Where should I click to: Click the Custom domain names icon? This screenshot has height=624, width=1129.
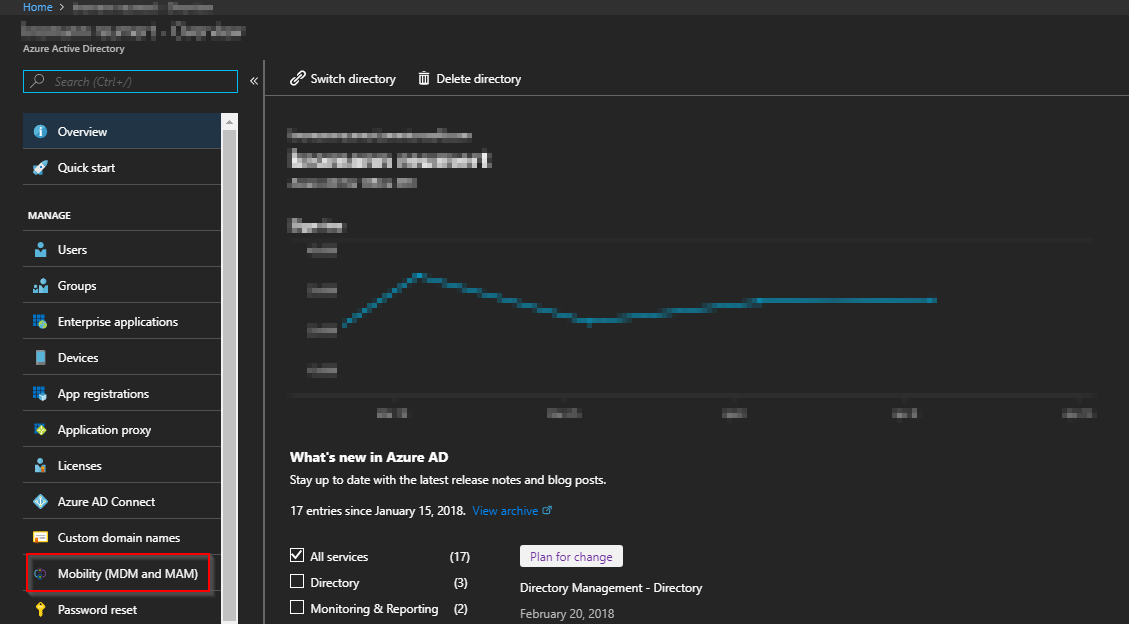pos(40,538)
